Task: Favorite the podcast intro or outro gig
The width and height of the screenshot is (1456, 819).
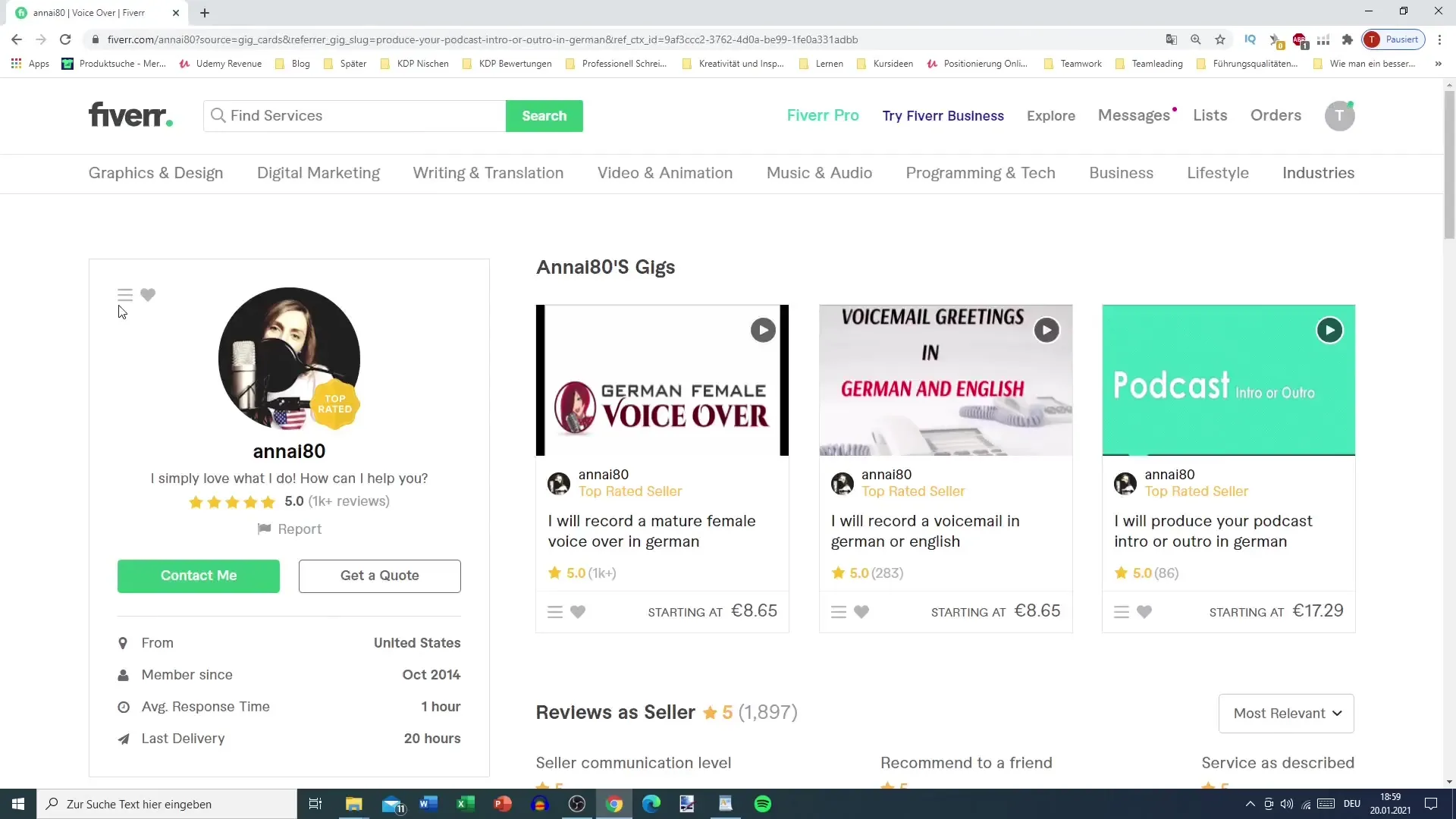Action: pyautogui.click(x=1144, y=612)
